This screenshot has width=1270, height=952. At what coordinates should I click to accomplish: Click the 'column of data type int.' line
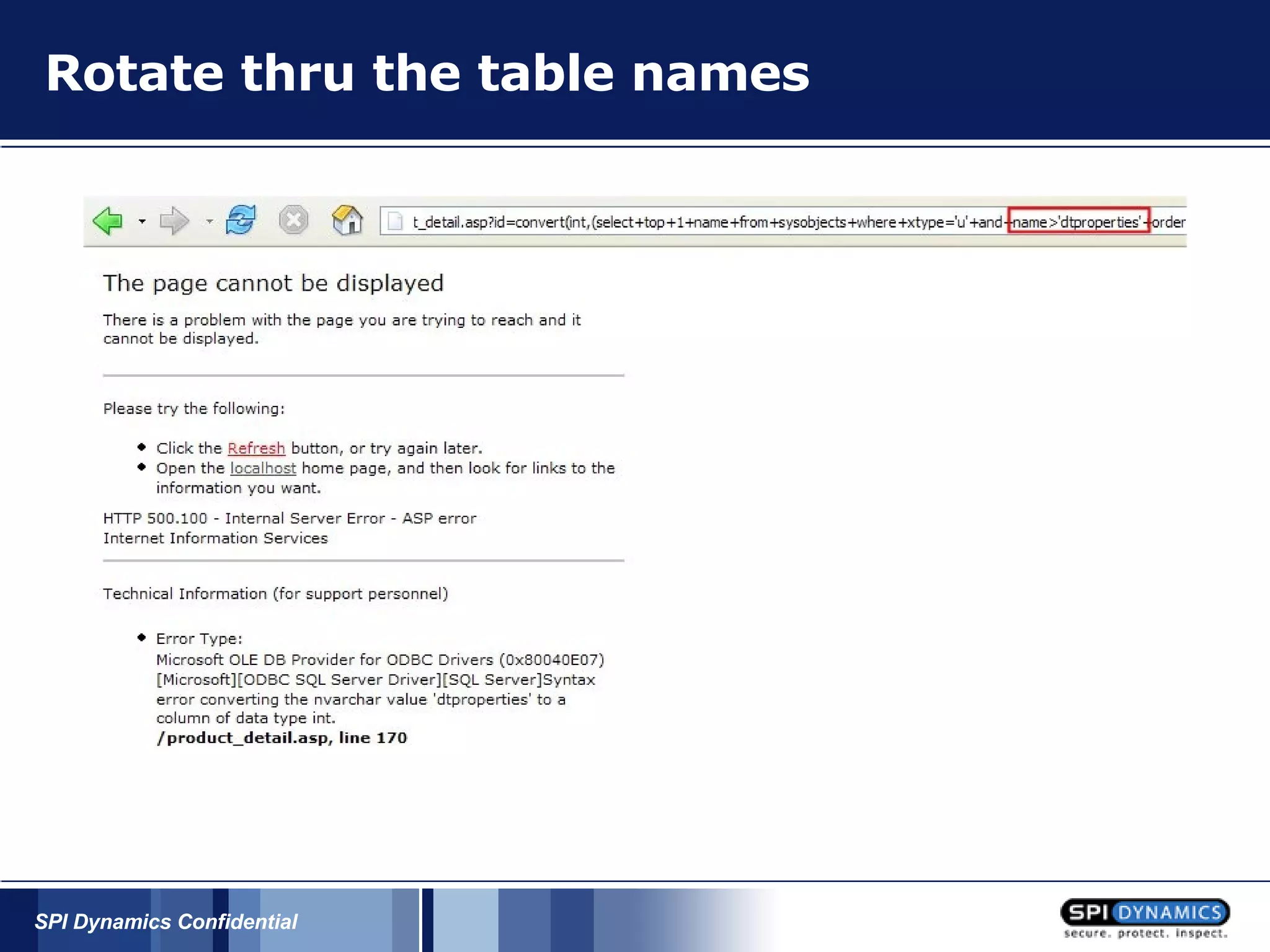point(246,718)
